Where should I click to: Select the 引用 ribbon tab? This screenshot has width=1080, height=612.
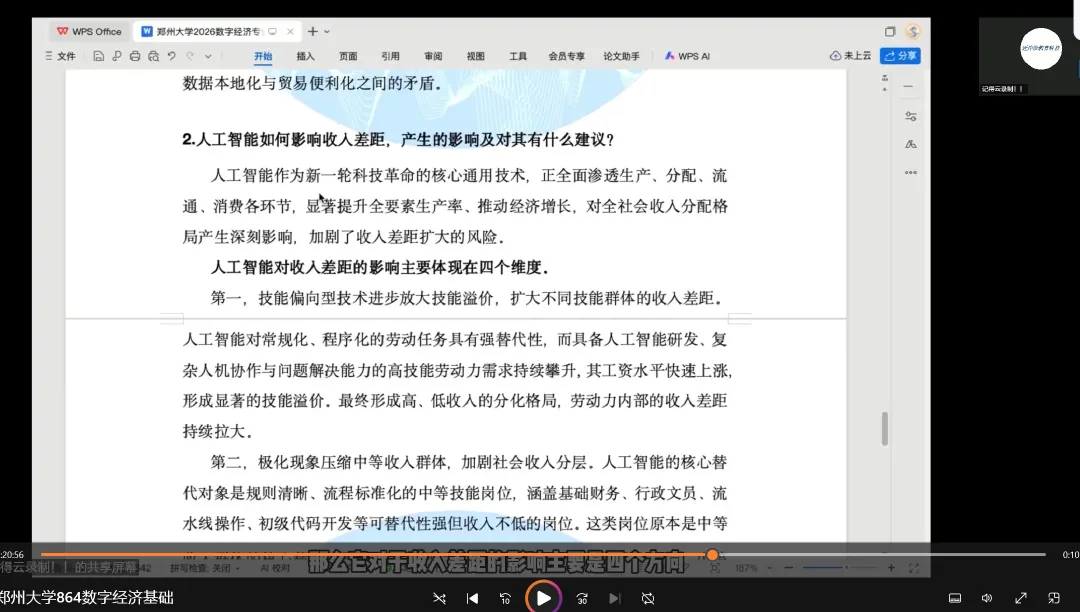pos(391,56)
